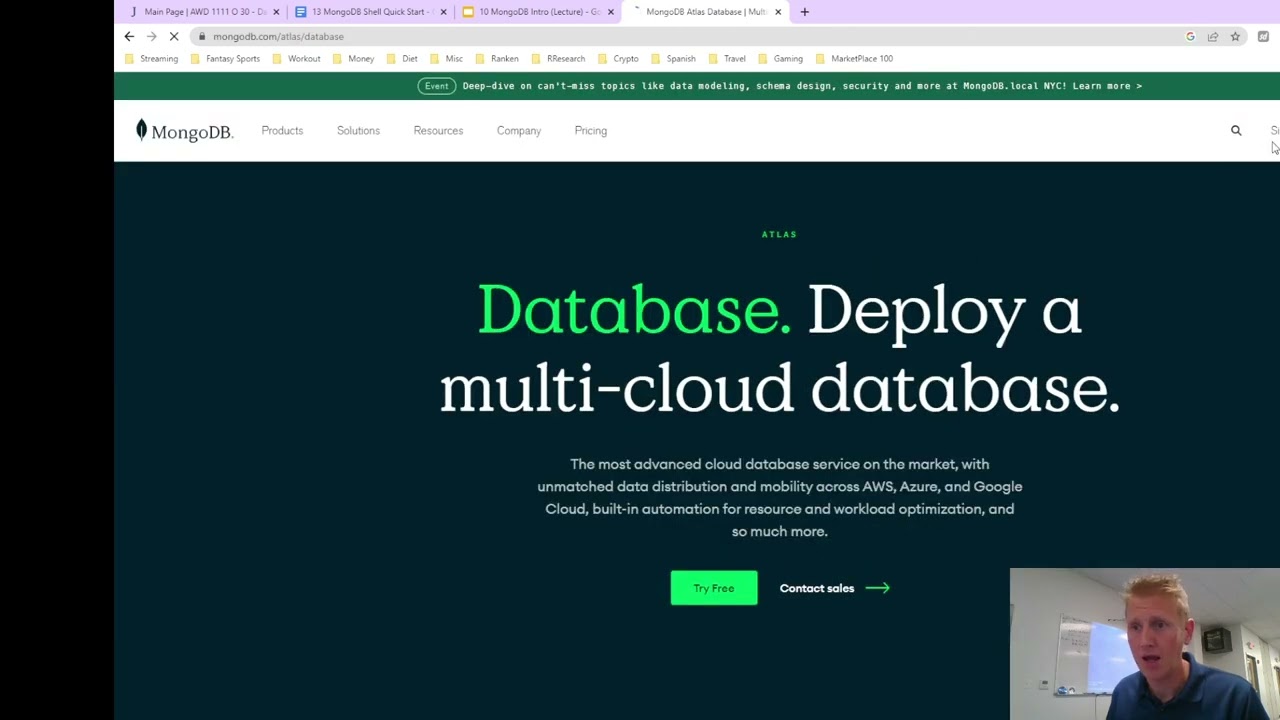Go to the Pricing page
Image resolution: width=1280 pixels, height=720 pixels.
pyautogui.click(x=591, y=130)
